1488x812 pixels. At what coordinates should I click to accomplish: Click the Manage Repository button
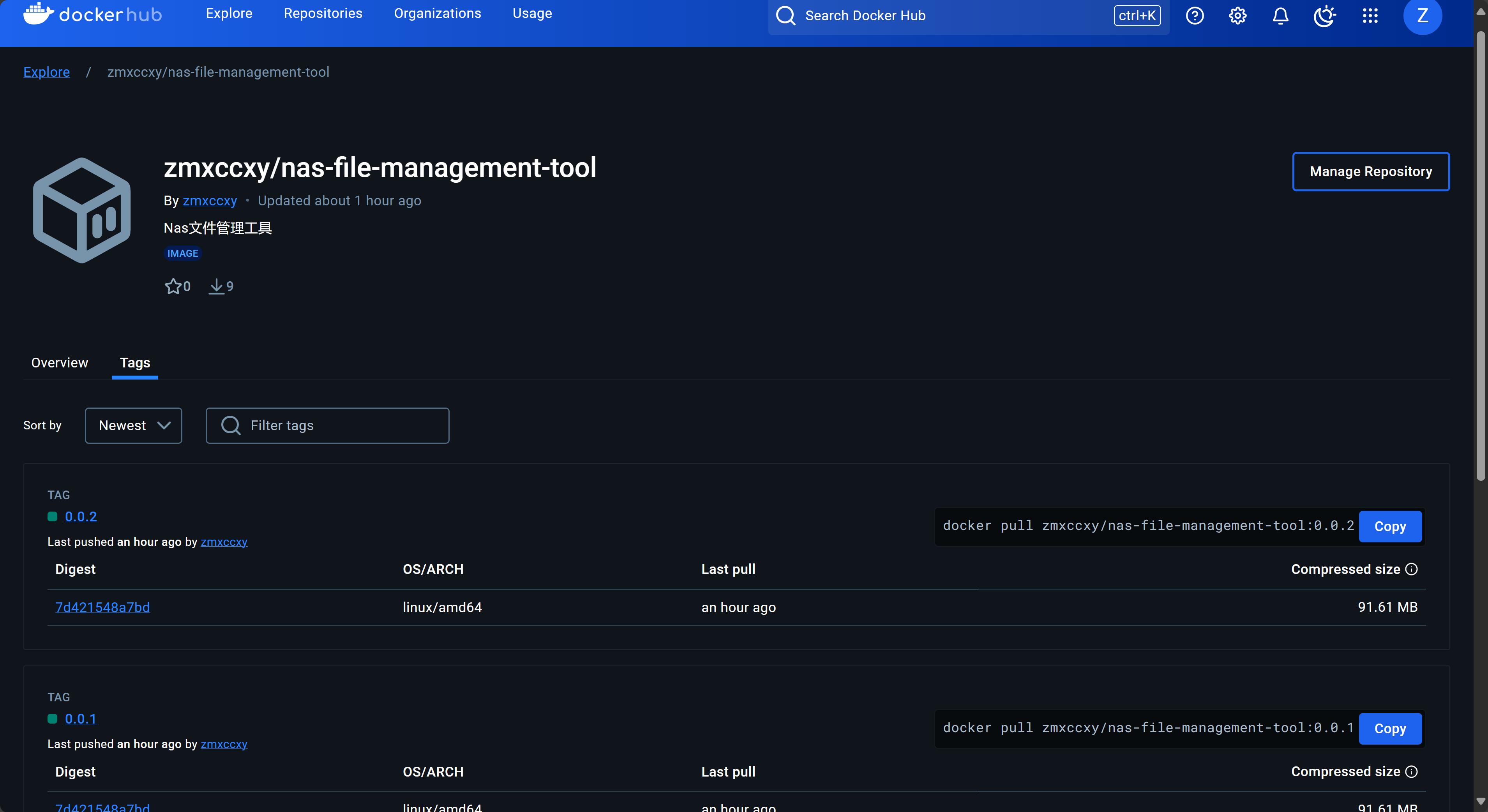click(1371, 171)
